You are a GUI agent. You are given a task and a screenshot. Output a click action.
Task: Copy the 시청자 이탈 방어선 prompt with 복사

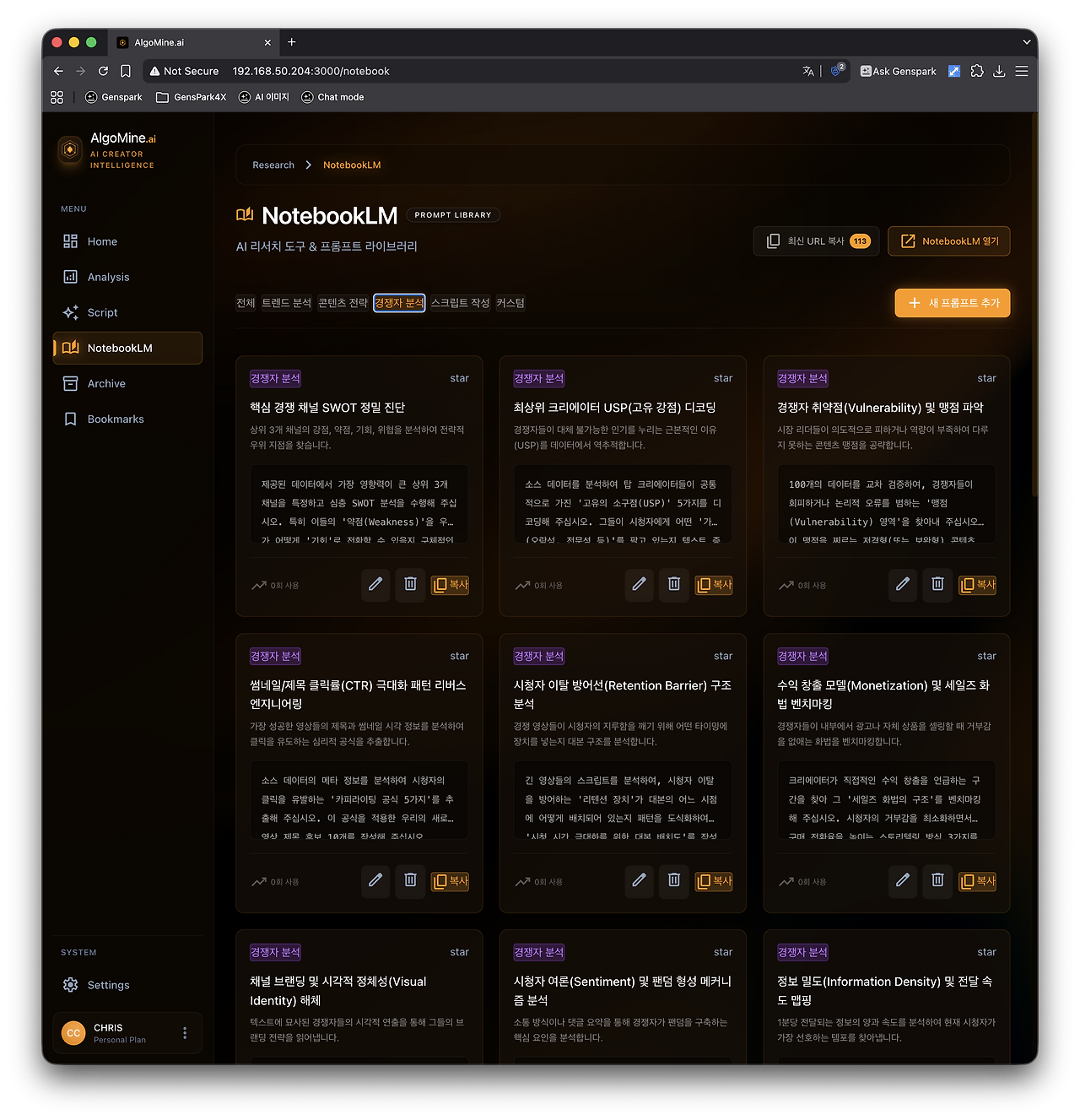pos(714,881)
